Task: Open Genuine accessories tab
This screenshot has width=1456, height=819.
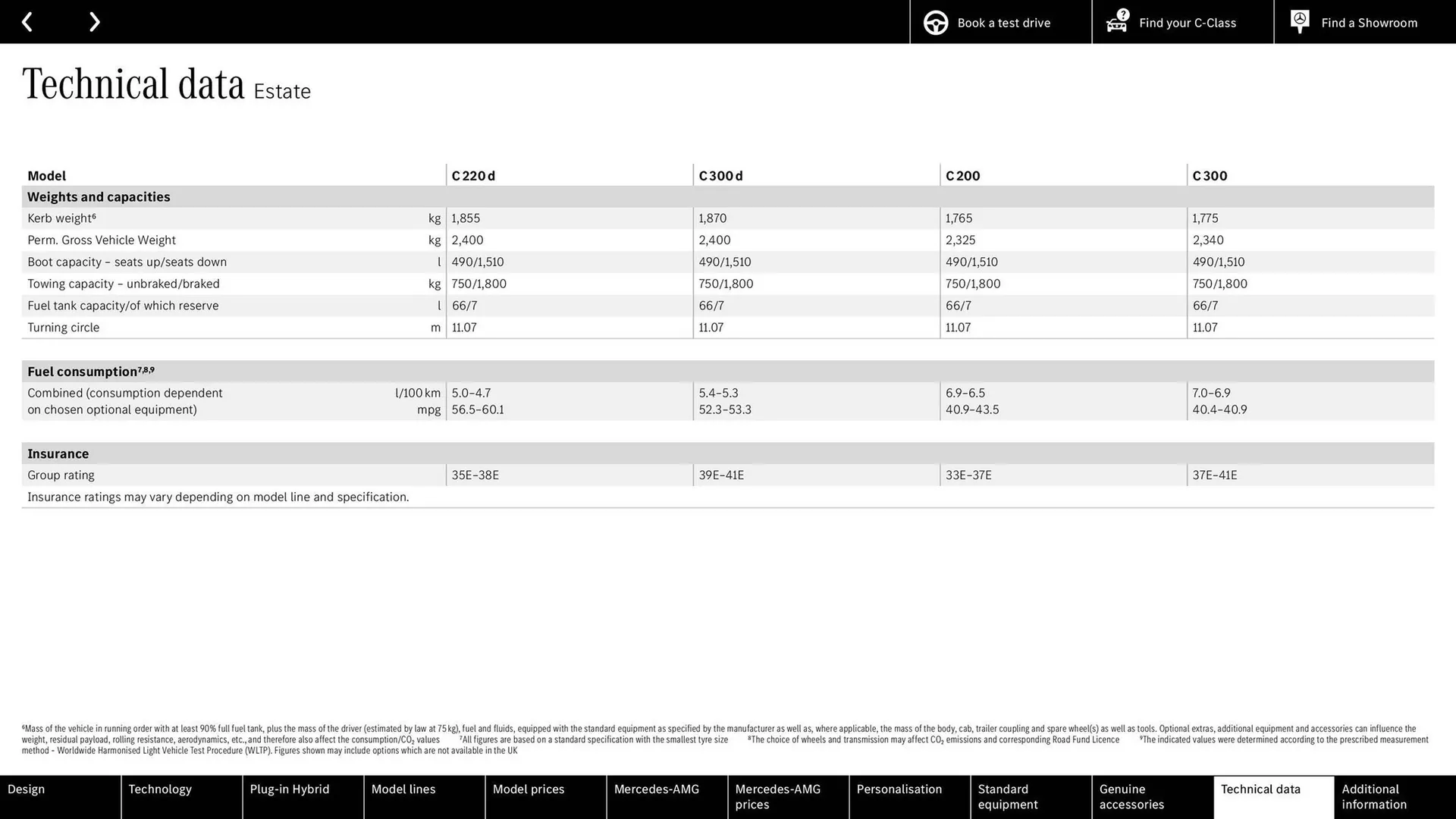Action: pyautogui.click(x=1152, y=796)
